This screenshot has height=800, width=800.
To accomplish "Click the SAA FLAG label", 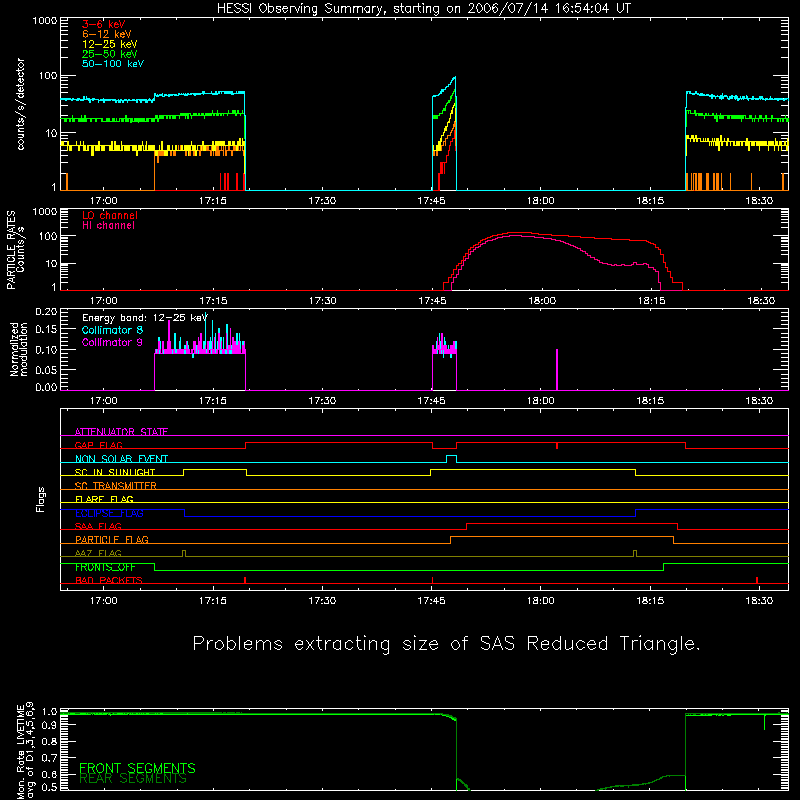I will pyautogui.click(x=98, y=526).
